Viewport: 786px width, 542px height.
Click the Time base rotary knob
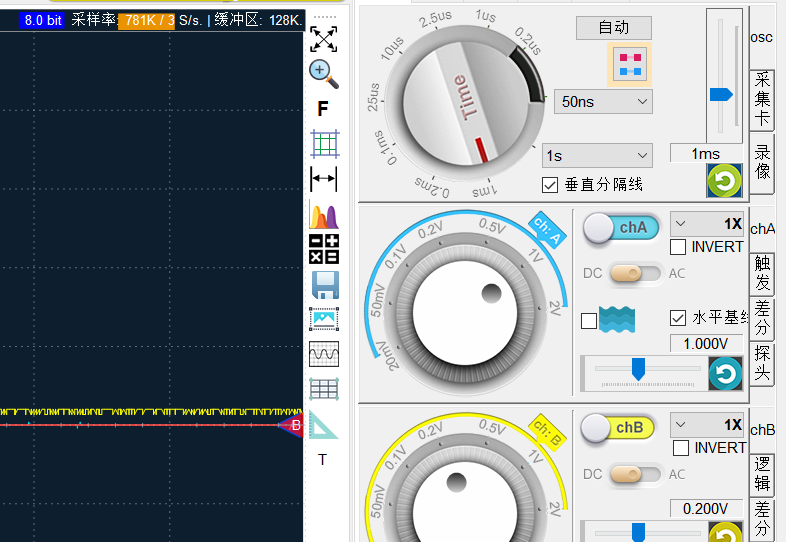tap(466, 103)
